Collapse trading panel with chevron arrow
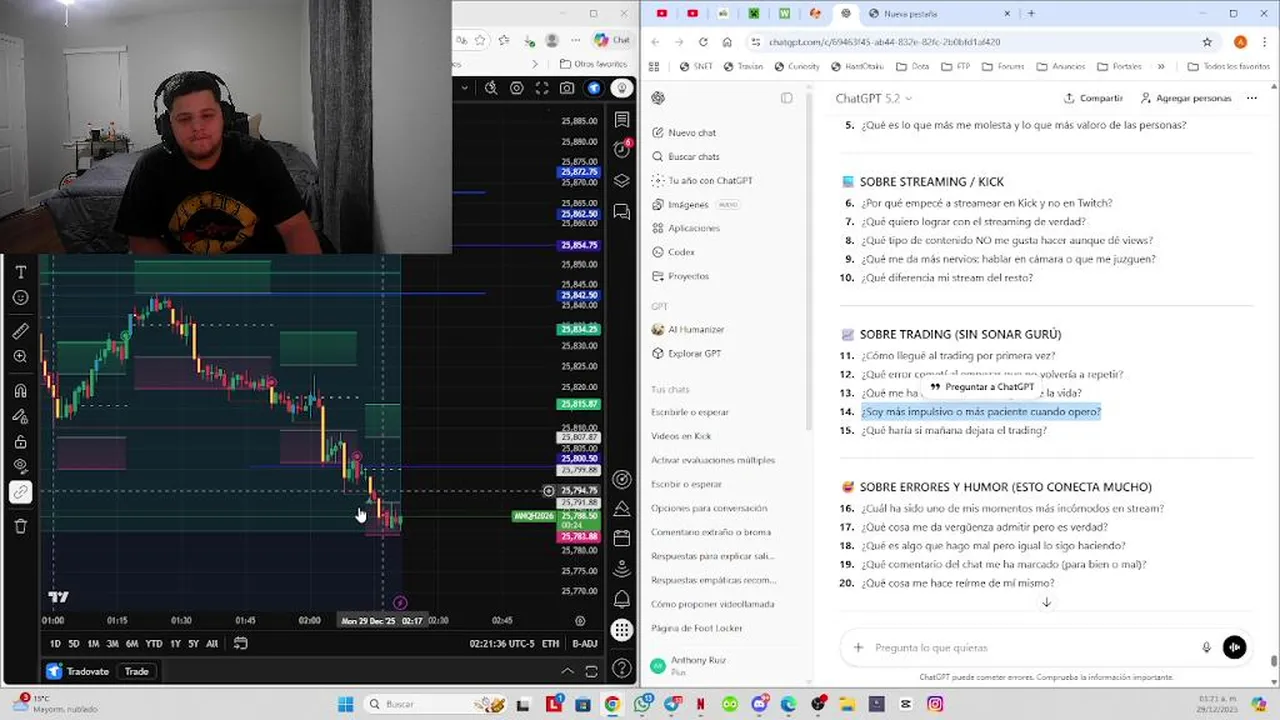 coord(567,671)
